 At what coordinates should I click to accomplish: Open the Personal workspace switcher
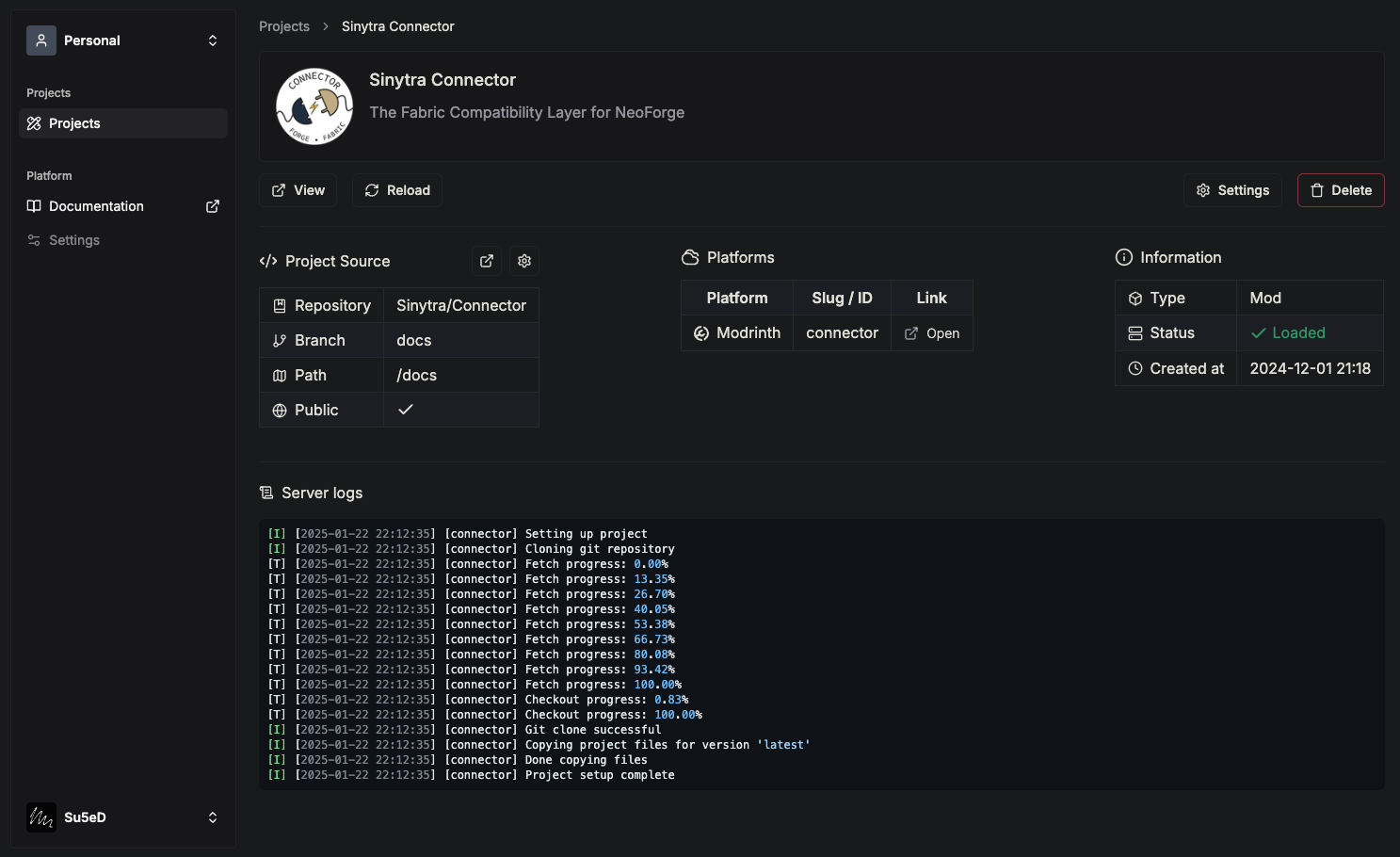[122, 40]
